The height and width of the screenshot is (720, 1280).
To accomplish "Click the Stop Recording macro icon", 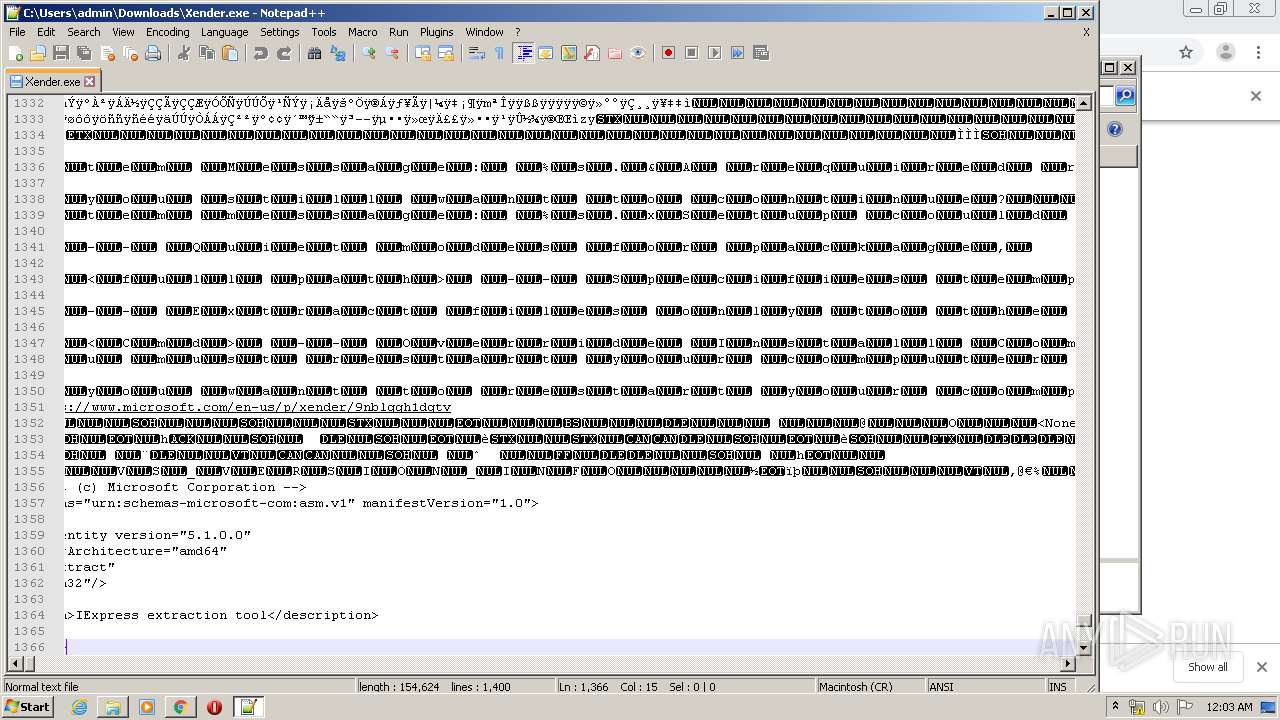I will tap(692, 53).
